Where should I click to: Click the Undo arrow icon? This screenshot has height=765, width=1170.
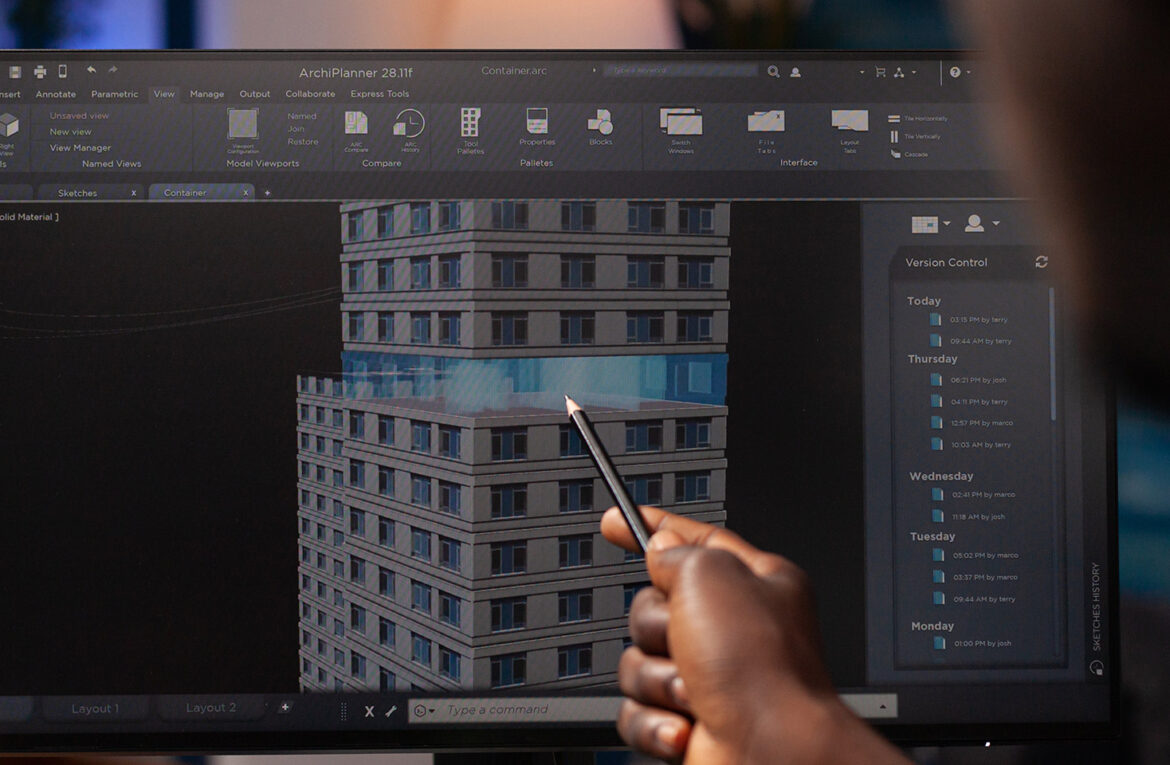(x=91, y=69)
